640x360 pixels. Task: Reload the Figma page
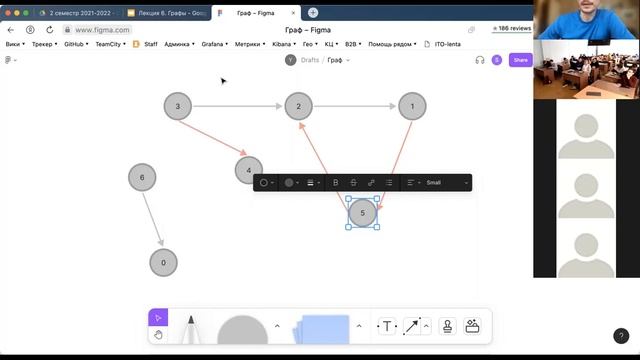[49, 30]
